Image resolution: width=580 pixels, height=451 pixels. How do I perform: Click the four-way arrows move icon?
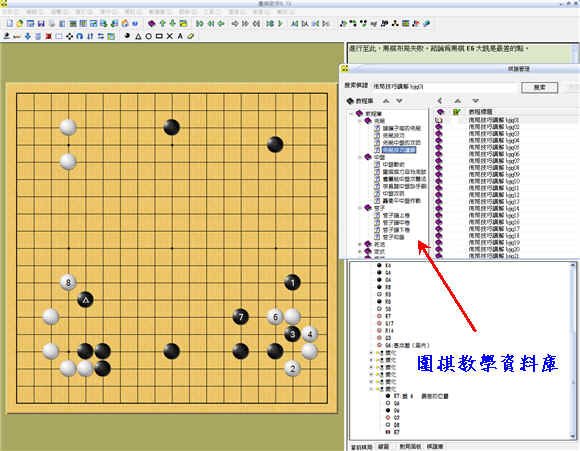tap(69, 36)
